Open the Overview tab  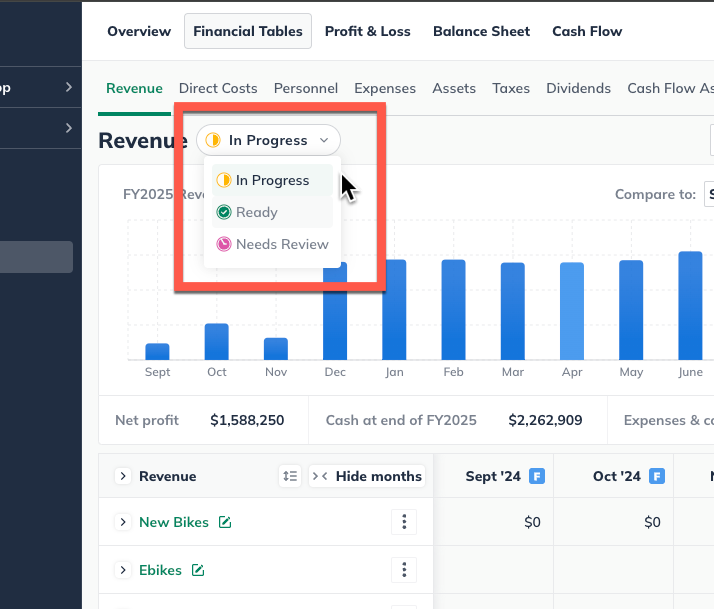tap(139, 31)
